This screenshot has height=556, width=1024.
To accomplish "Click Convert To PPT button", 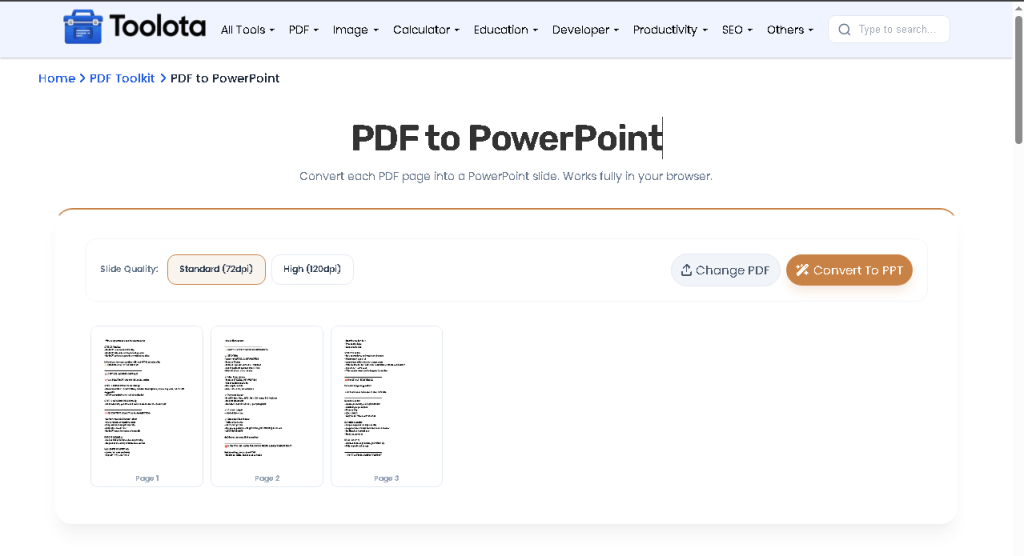I will (849, 270).
